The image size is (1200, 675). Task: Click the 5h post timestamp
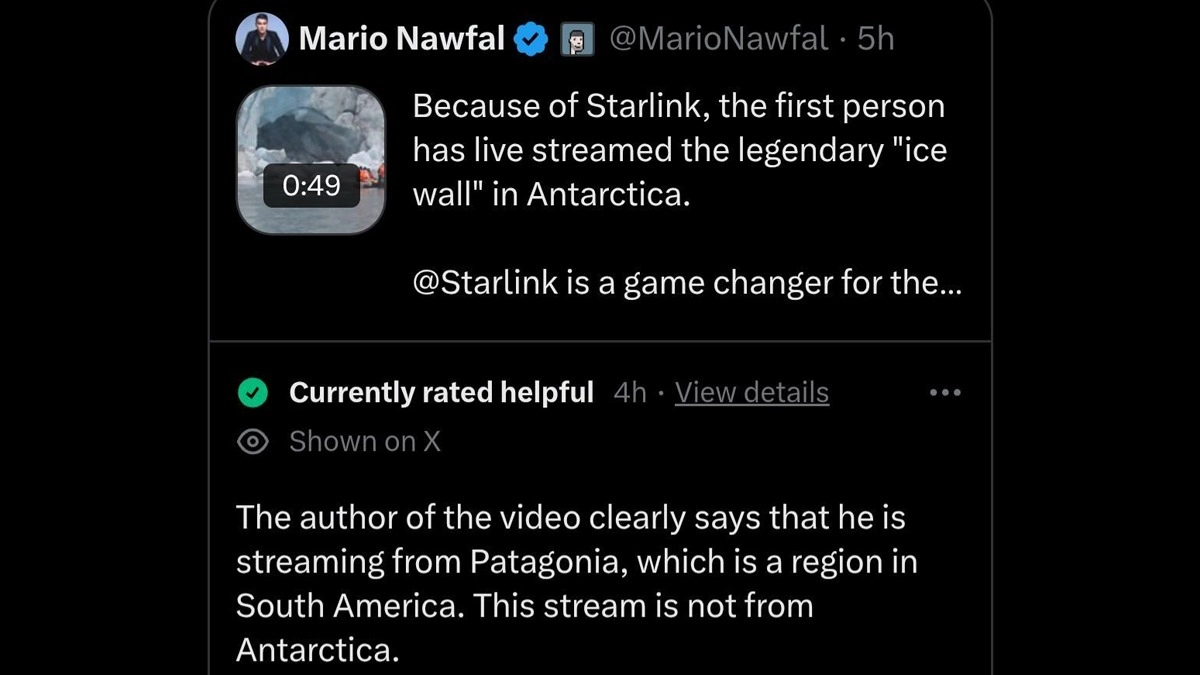point(876,39)
